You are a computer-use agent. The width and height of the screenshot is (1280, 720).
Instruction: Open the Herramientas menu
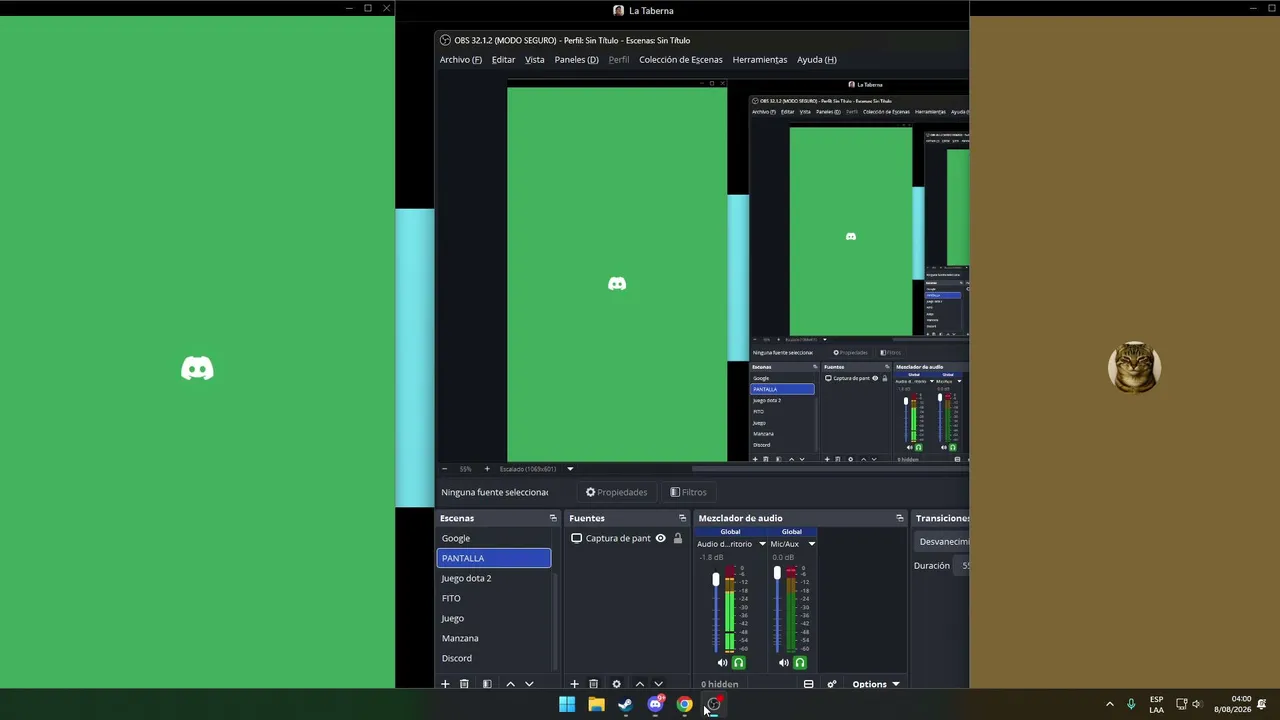click(759, 59)
